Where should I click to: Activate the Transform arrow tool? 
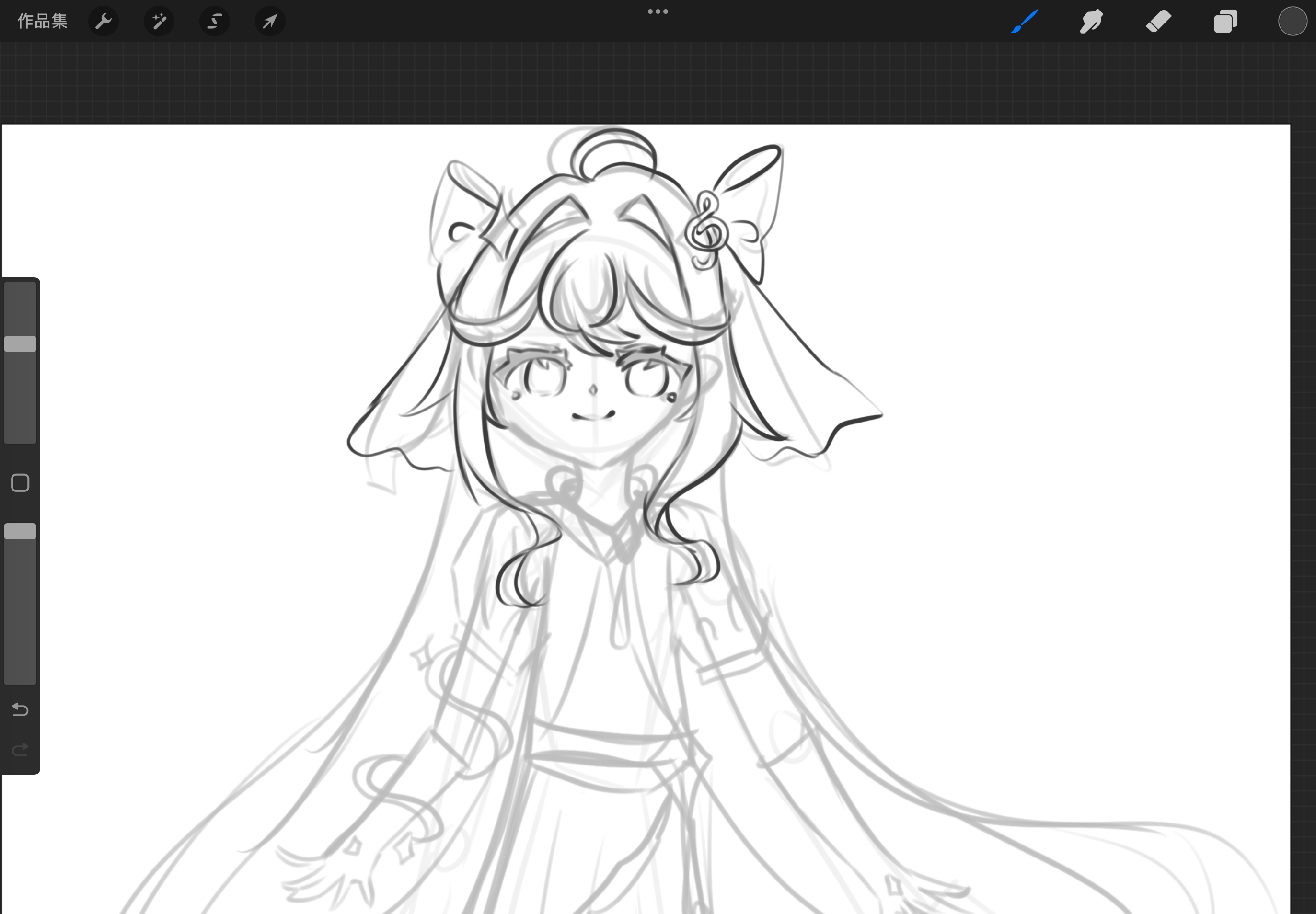(270, 21)
